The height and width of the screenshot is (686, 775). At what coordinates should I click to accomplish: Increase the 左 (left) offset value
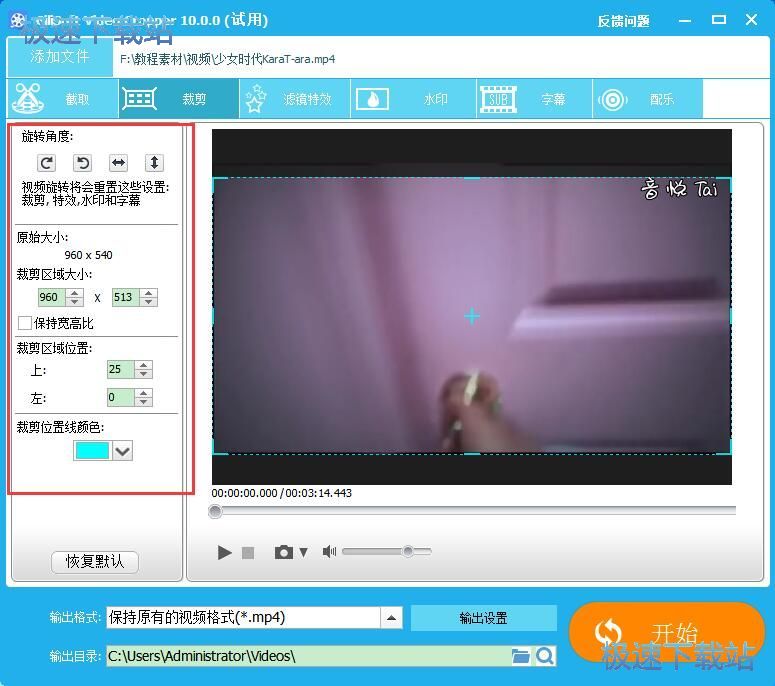tap(143, 393)
